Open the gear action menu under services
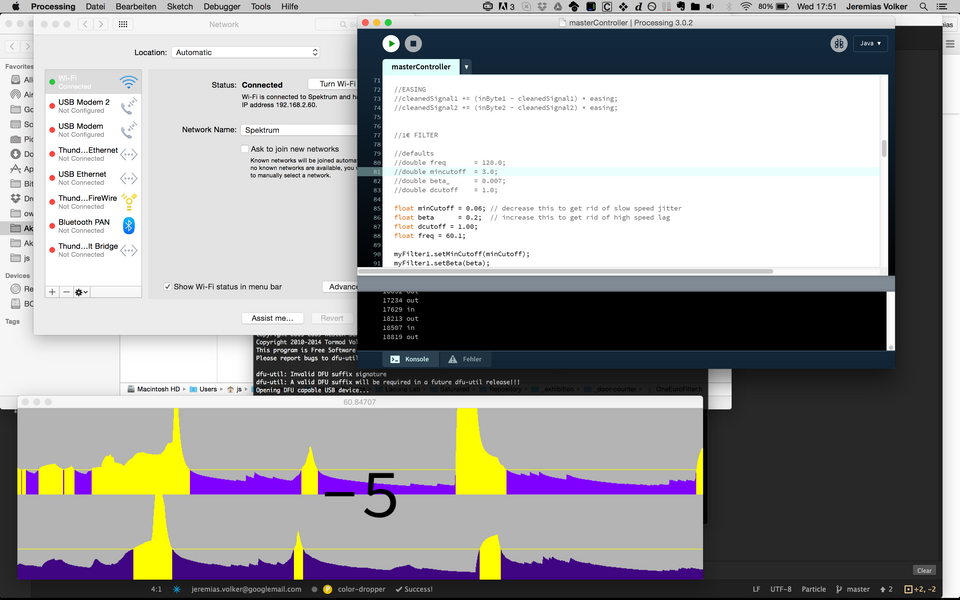The height and width of the screenshot is (600, 960). click(81, 292)
